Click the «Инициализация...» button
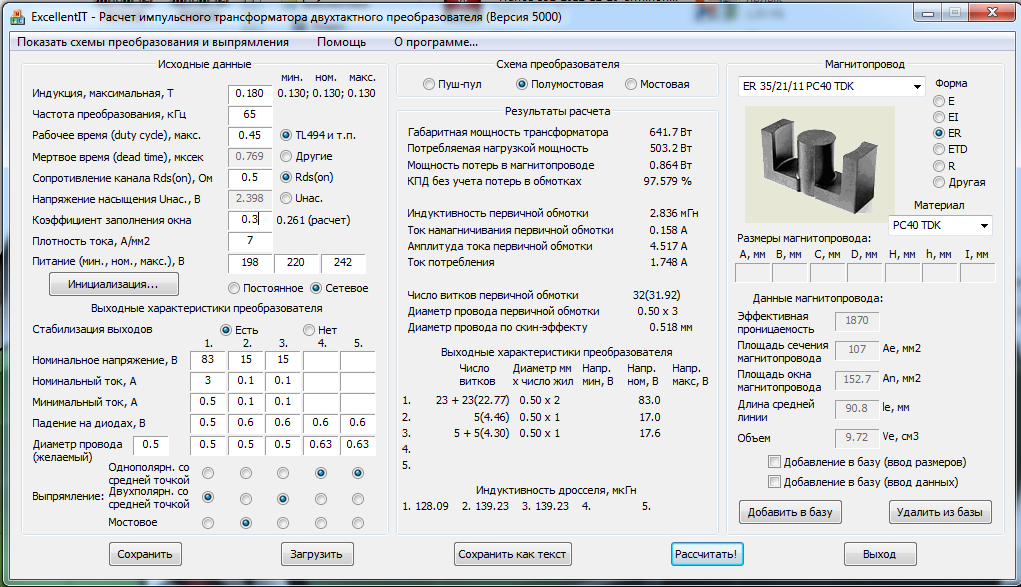The height and width of the screenshot is (587, 1021). (x=113, y=284)
